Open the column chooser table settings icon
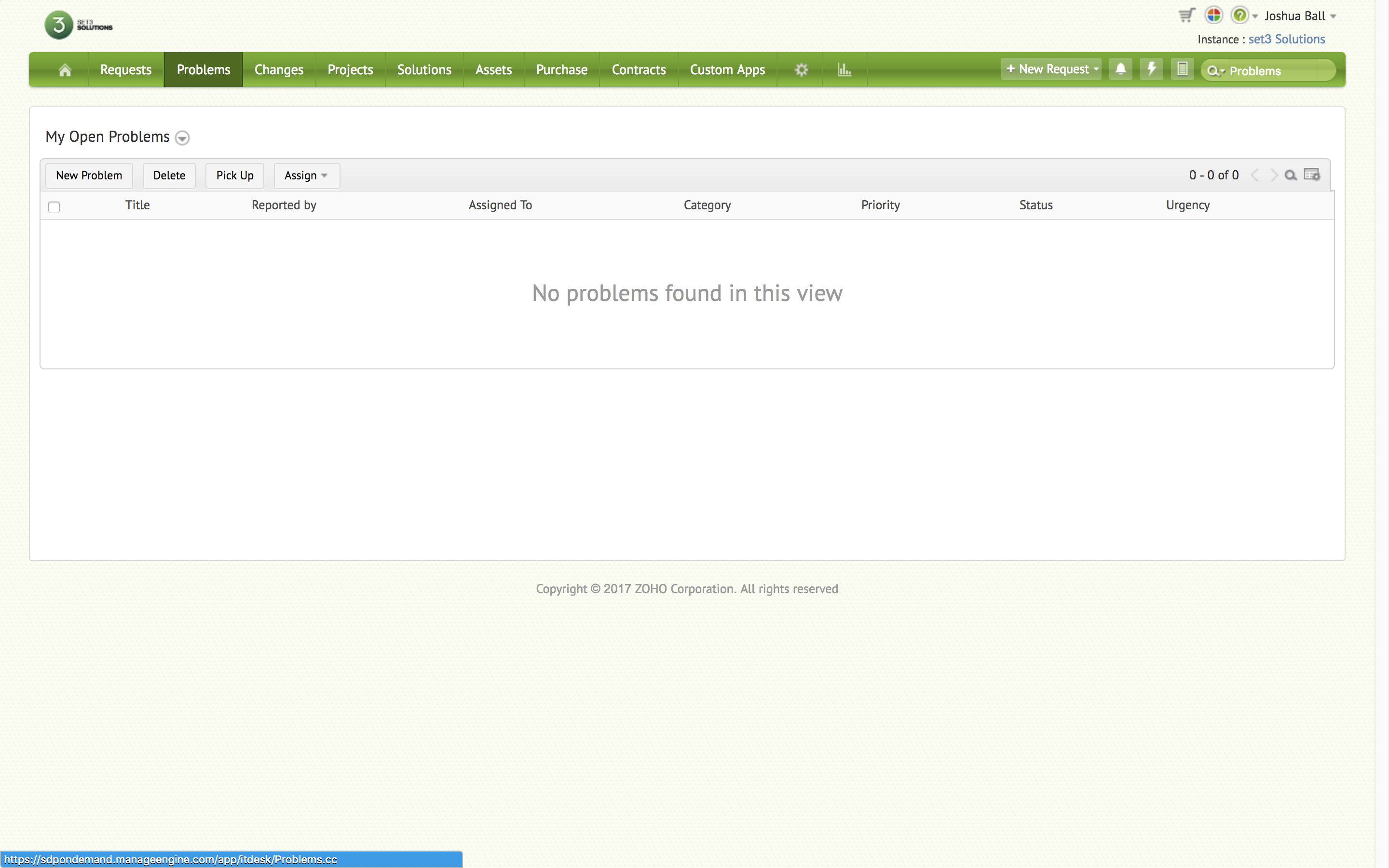Viewport: 1389px width, 868px height. 1312,175
